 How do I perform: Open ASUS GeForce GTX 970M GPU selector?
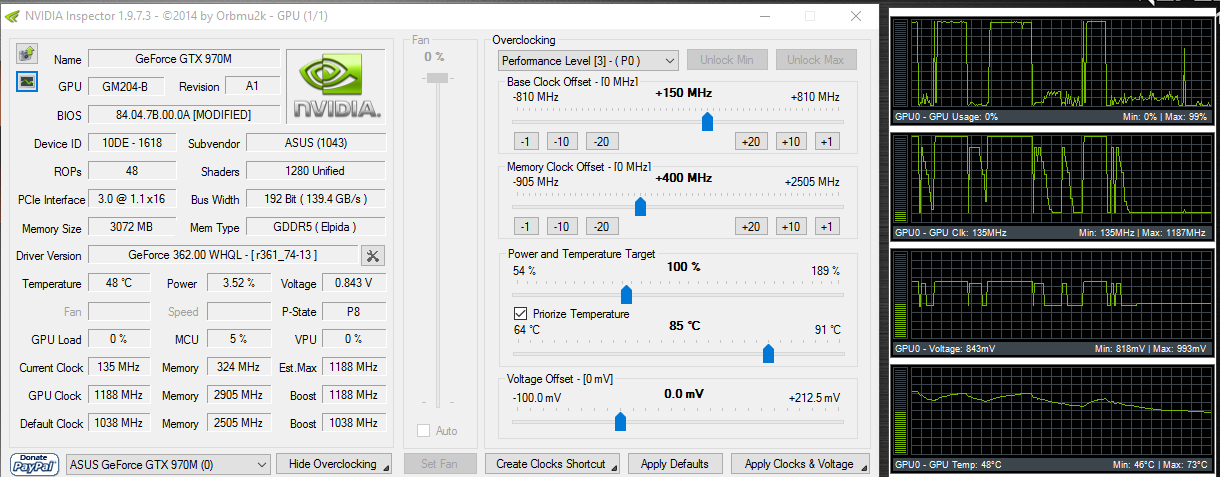pyautogui.click(x=167, y=464)
